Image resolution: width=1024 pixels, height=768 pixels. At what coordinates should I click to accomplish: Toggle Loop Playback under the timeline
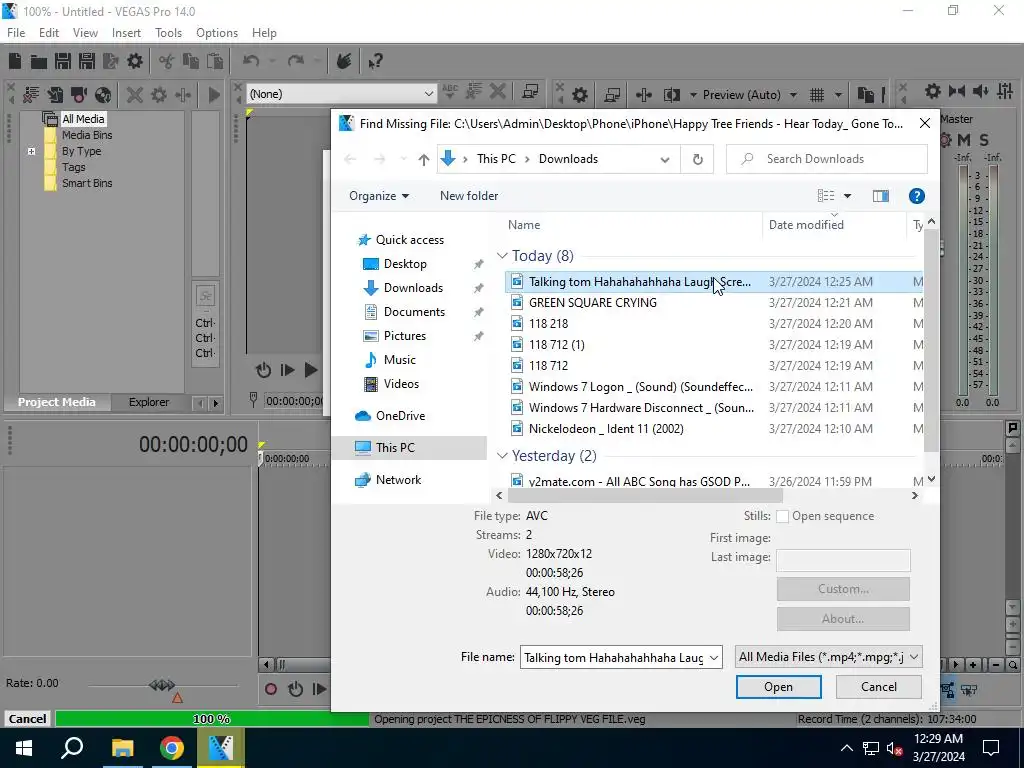coord(295,689)
